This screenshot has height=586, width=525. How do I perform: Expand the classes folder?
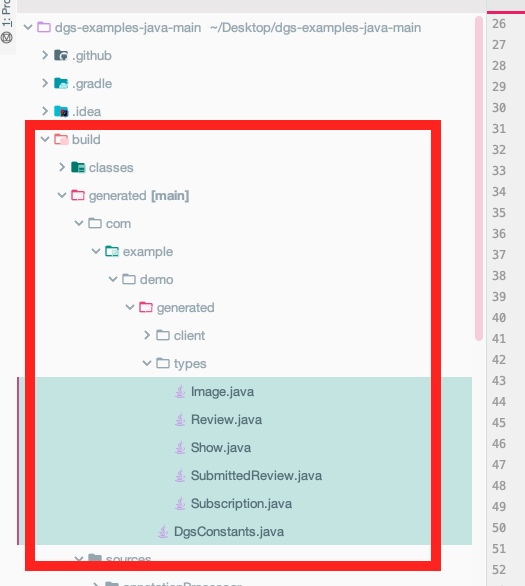click(62, 167)
